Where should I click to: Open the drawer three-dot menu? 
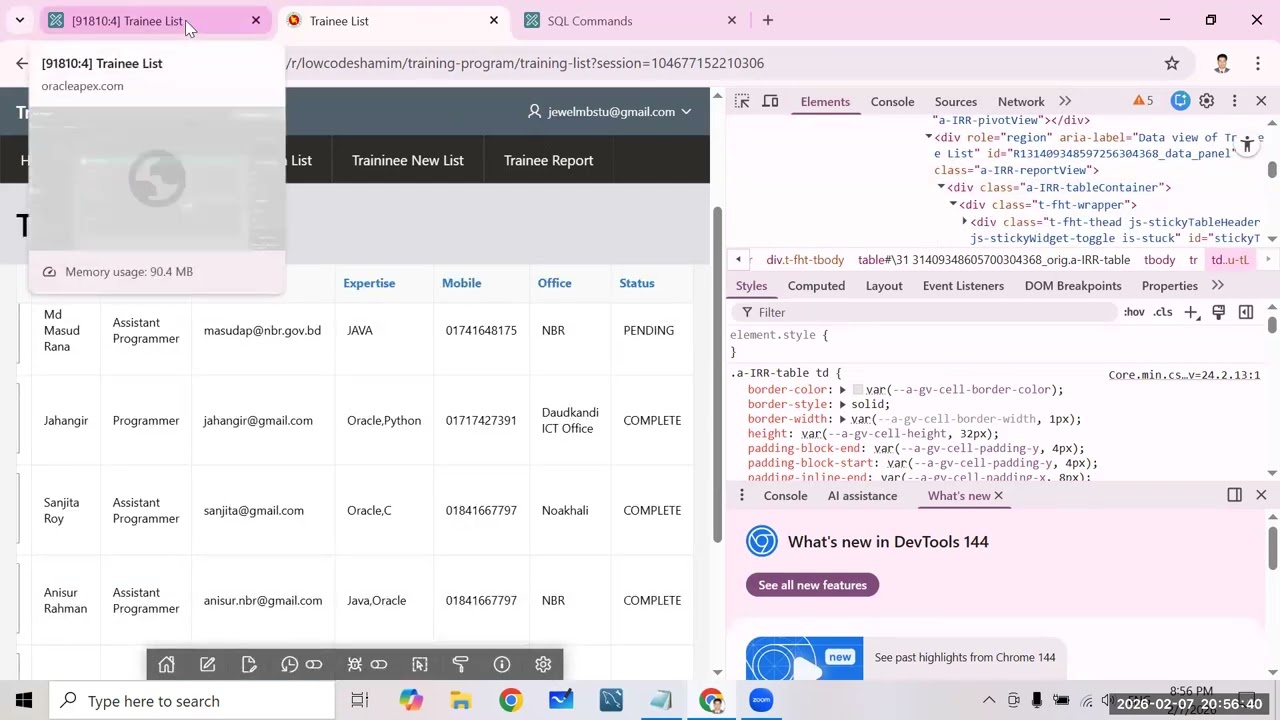coord(741,495)
